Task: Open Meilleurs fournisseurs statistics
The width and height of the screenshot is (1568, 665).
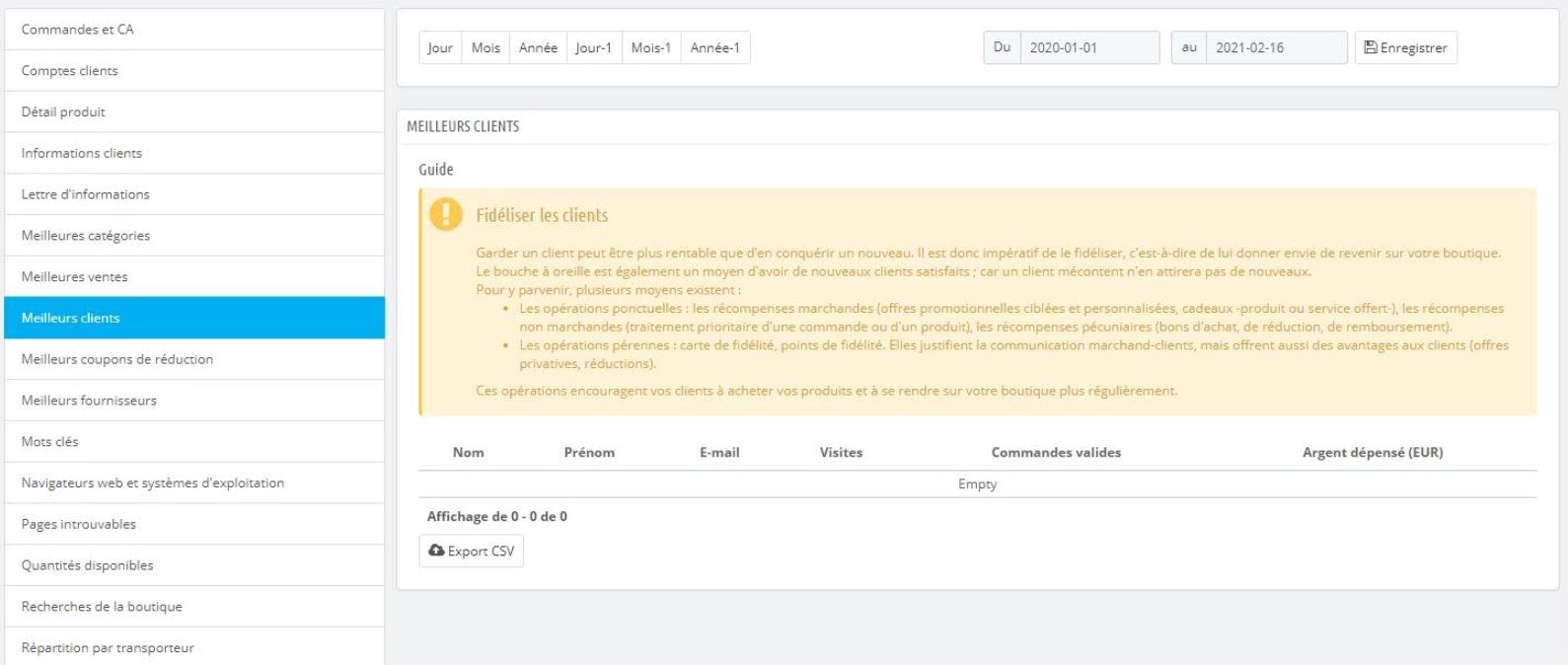Action: click(194, 401)
